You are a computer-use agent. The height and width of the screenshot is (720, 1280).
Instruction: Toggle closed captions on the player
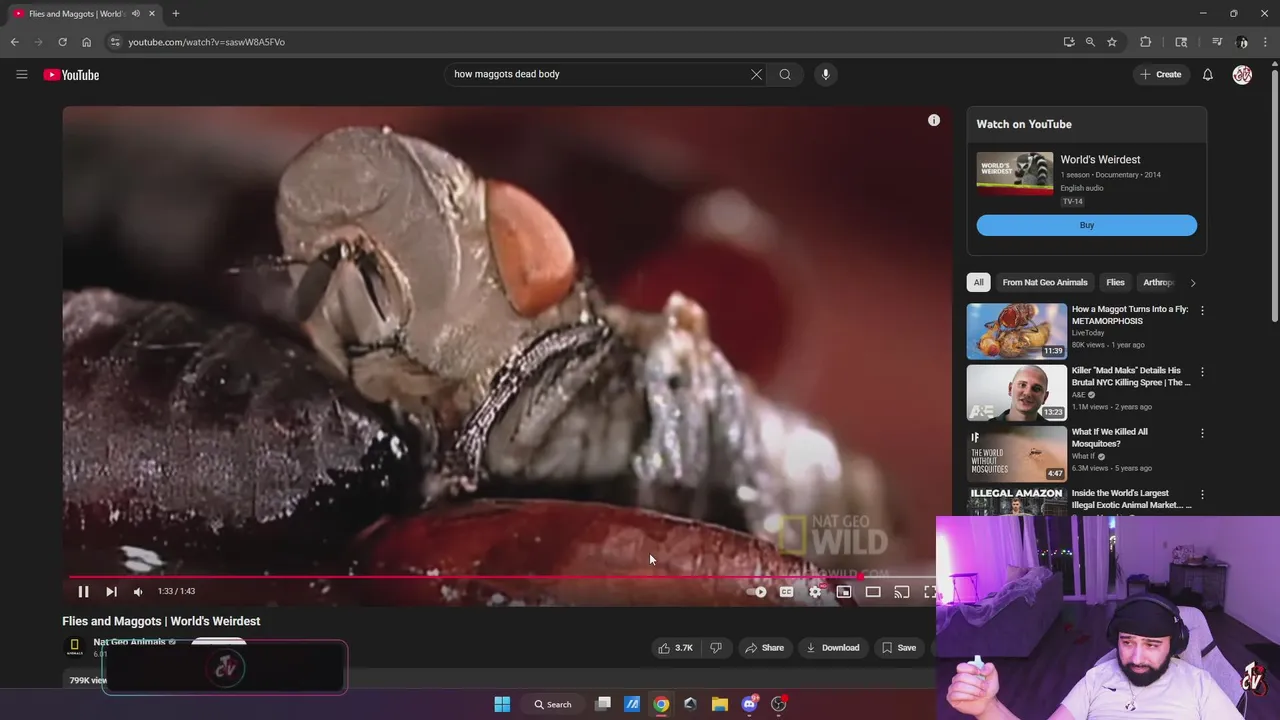[786, 592]
